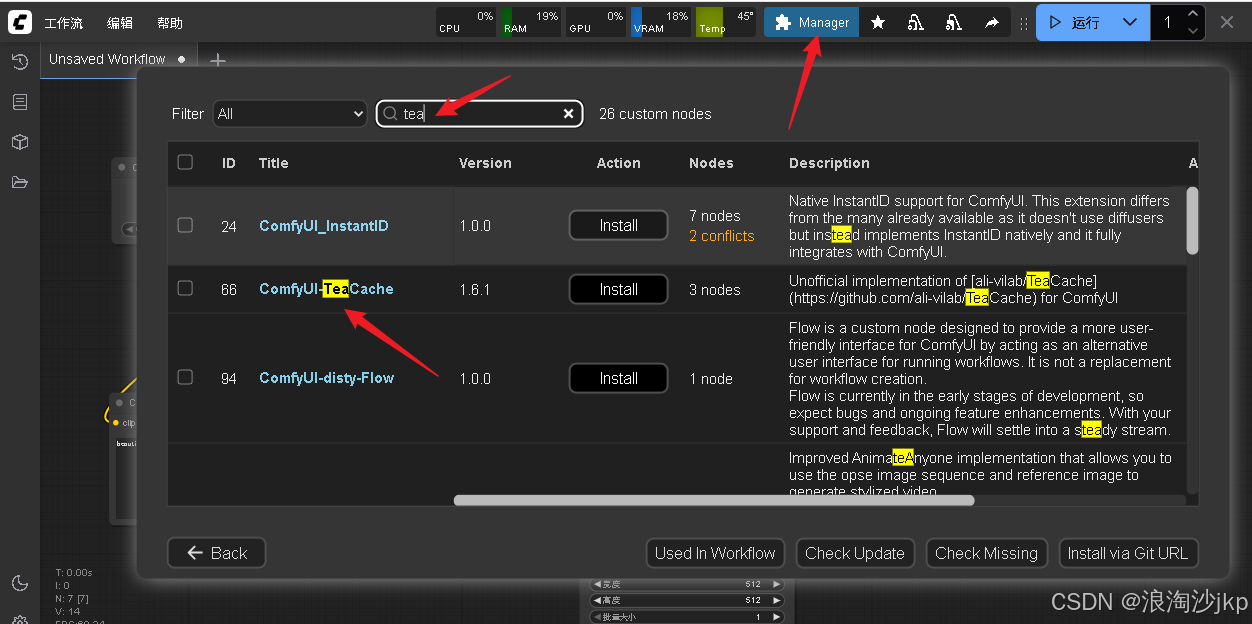The image size is (1252, 624).
Task: Open the ComfyUI-TeaCache title link
Action: pos(326,289)
